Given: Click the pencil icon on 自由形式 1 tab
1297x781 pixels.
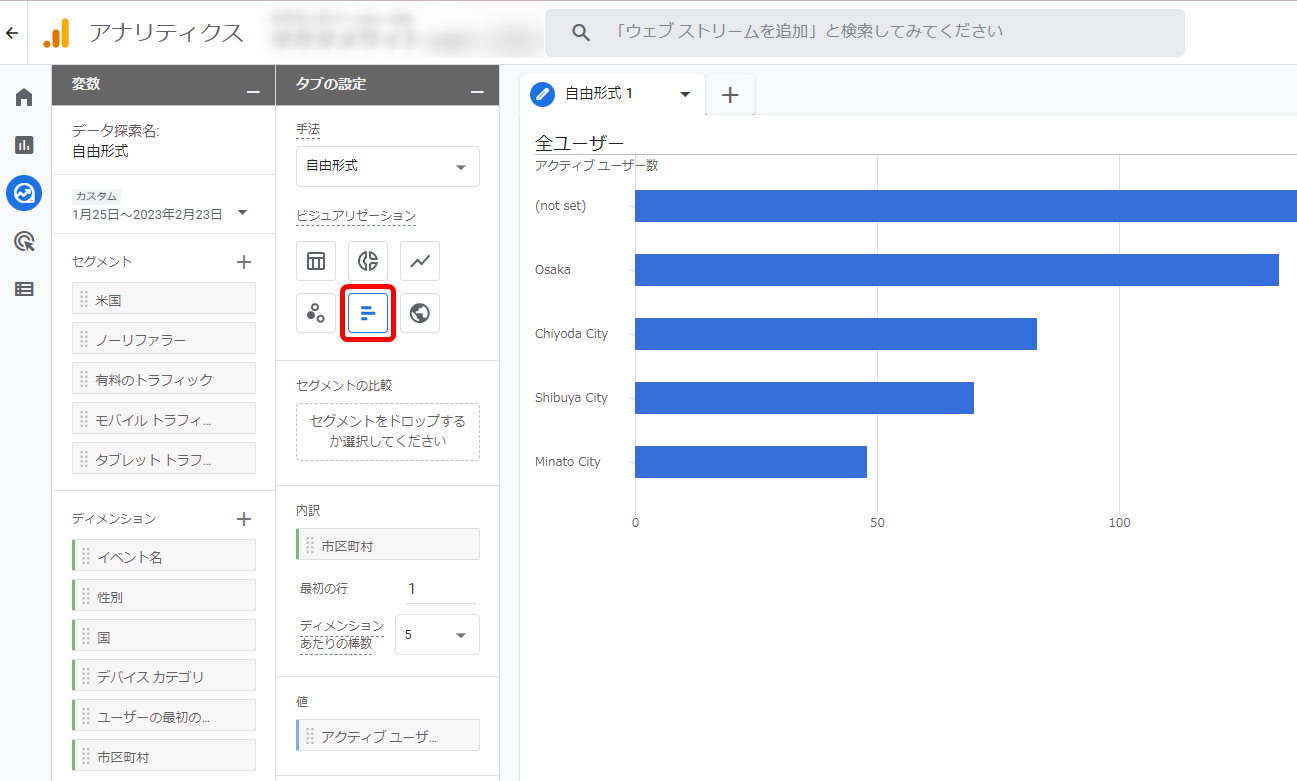Looking at the screenshot, I should tap(542, 94).
